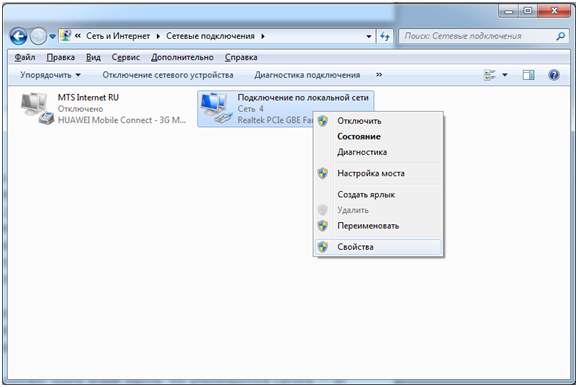Select 'Сеть и Интернет' breadcrumb
Image resolution: width=578 pixels, height=387 pixels.
[118, 36]
